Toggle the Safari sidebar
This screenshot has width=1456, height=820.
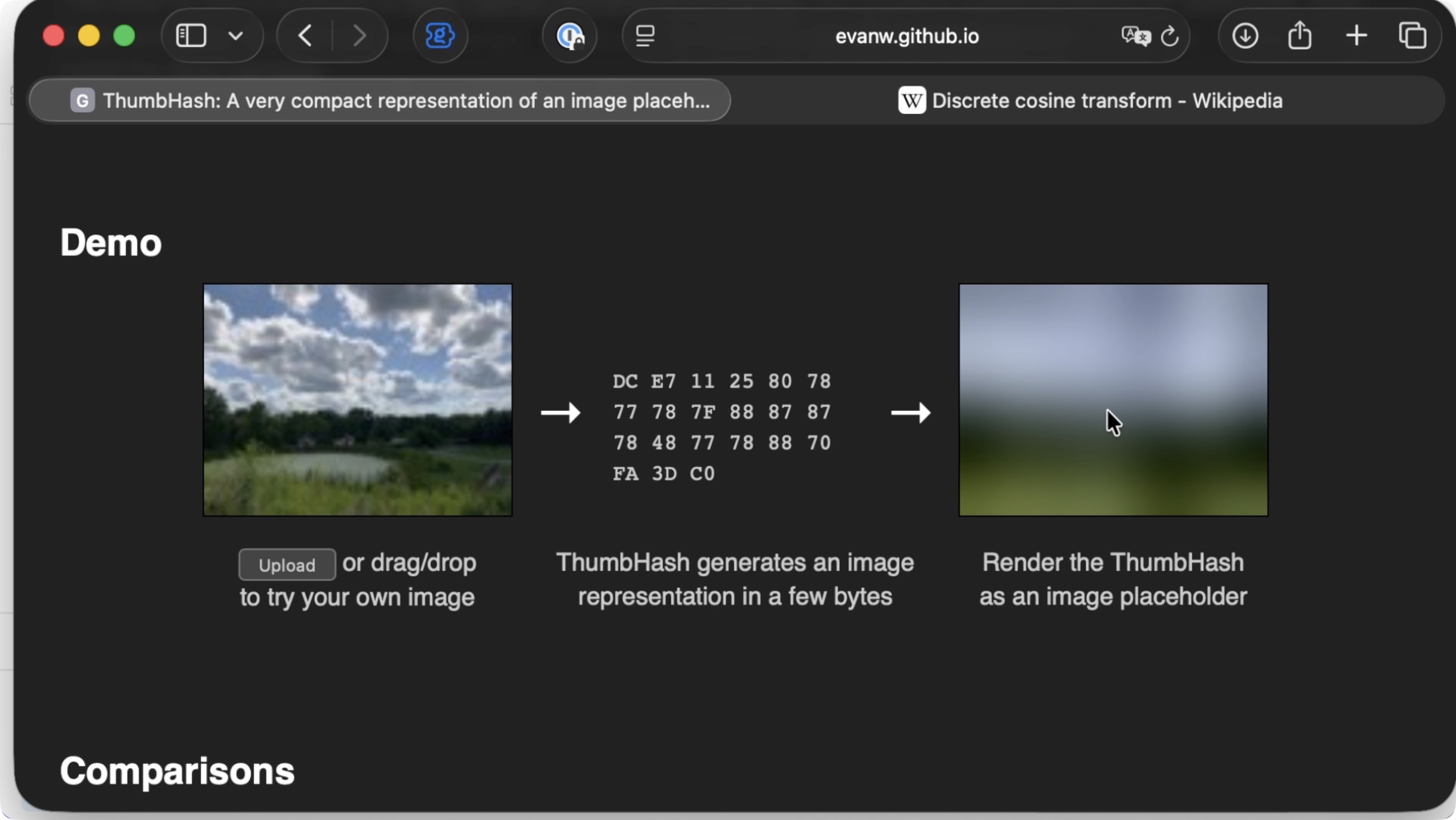point(191,36)
